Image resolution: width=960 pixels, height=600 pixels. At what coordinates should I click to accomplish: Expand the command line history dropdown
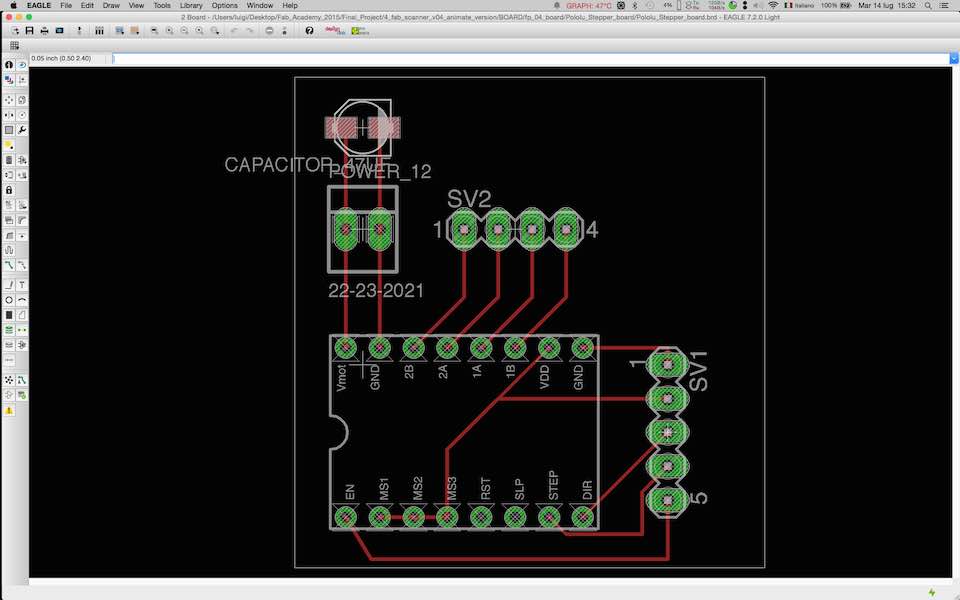[x=953, y=58]
